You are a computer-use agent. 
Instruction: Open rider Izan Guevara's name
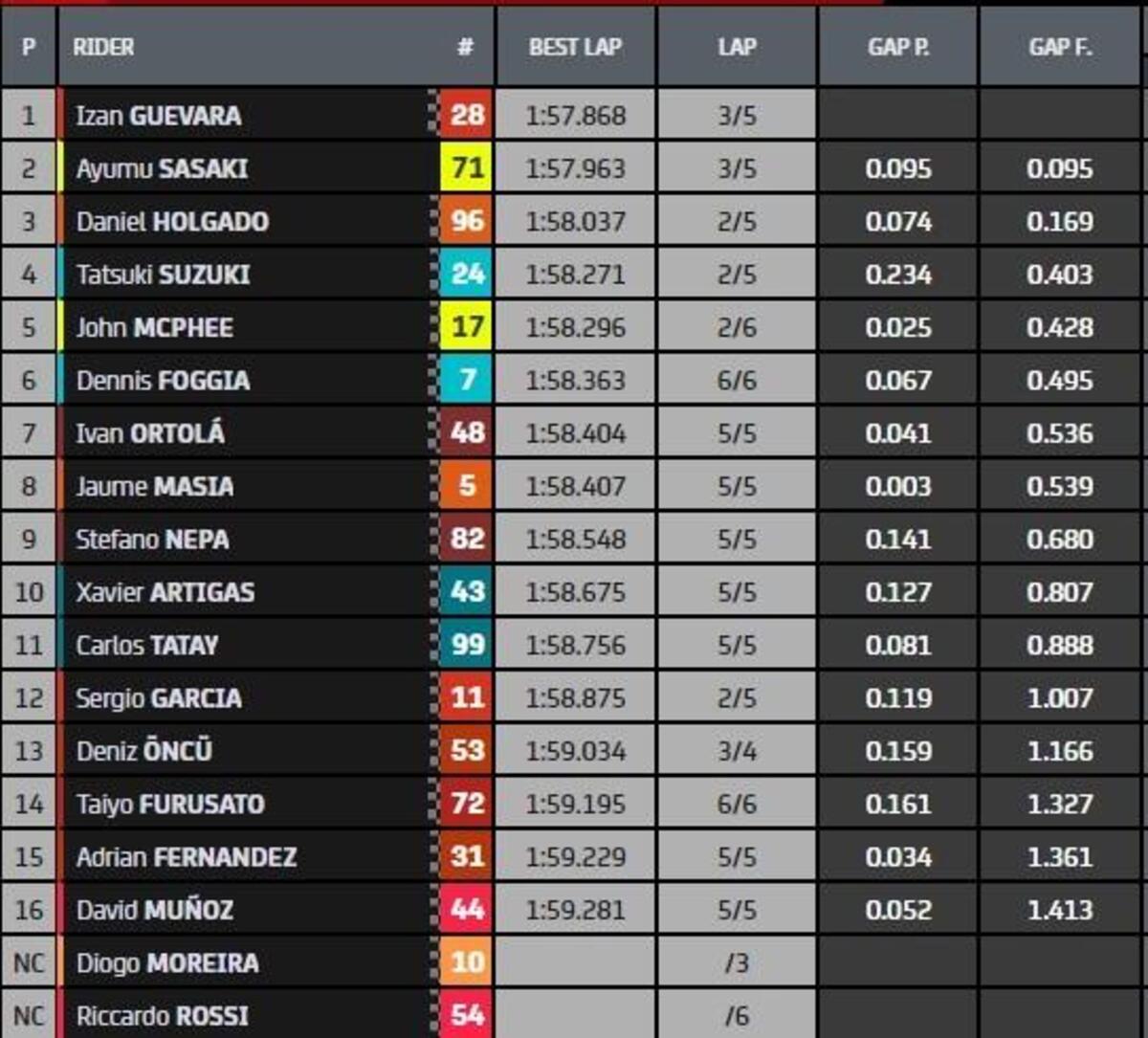pyautogui.click(x=159, y=116)
